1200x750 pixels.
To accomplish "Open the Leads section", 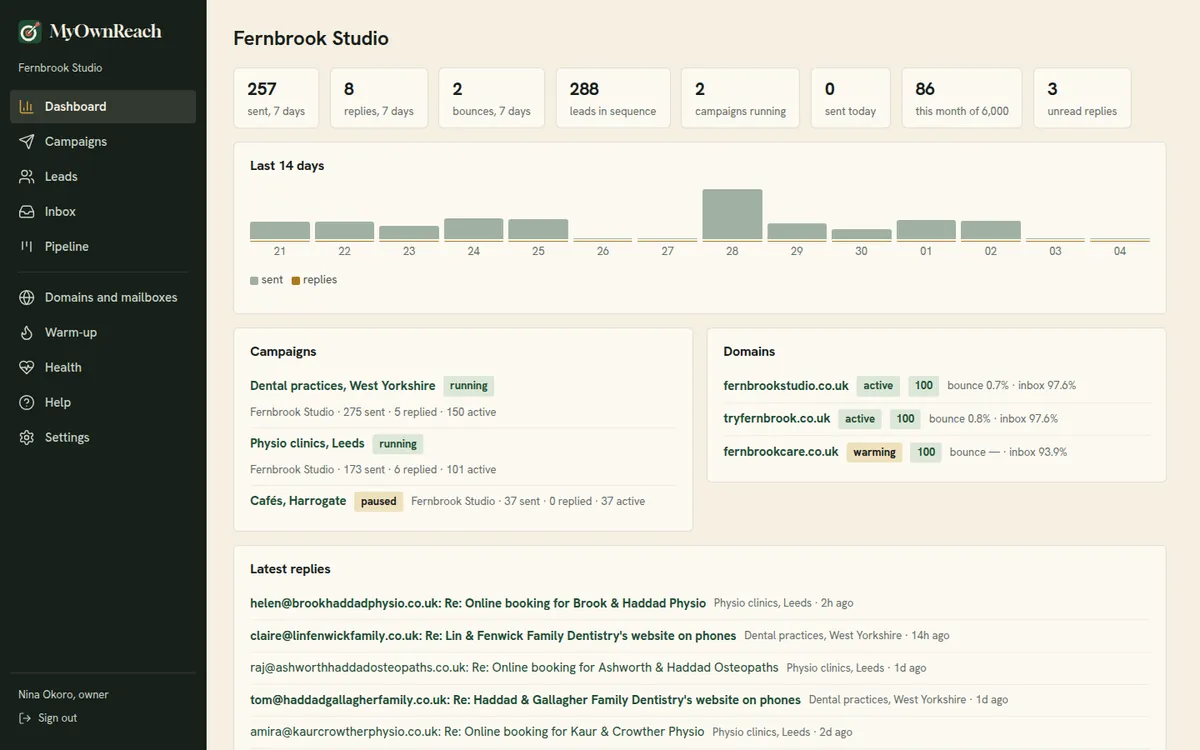I will click(103, 176).
